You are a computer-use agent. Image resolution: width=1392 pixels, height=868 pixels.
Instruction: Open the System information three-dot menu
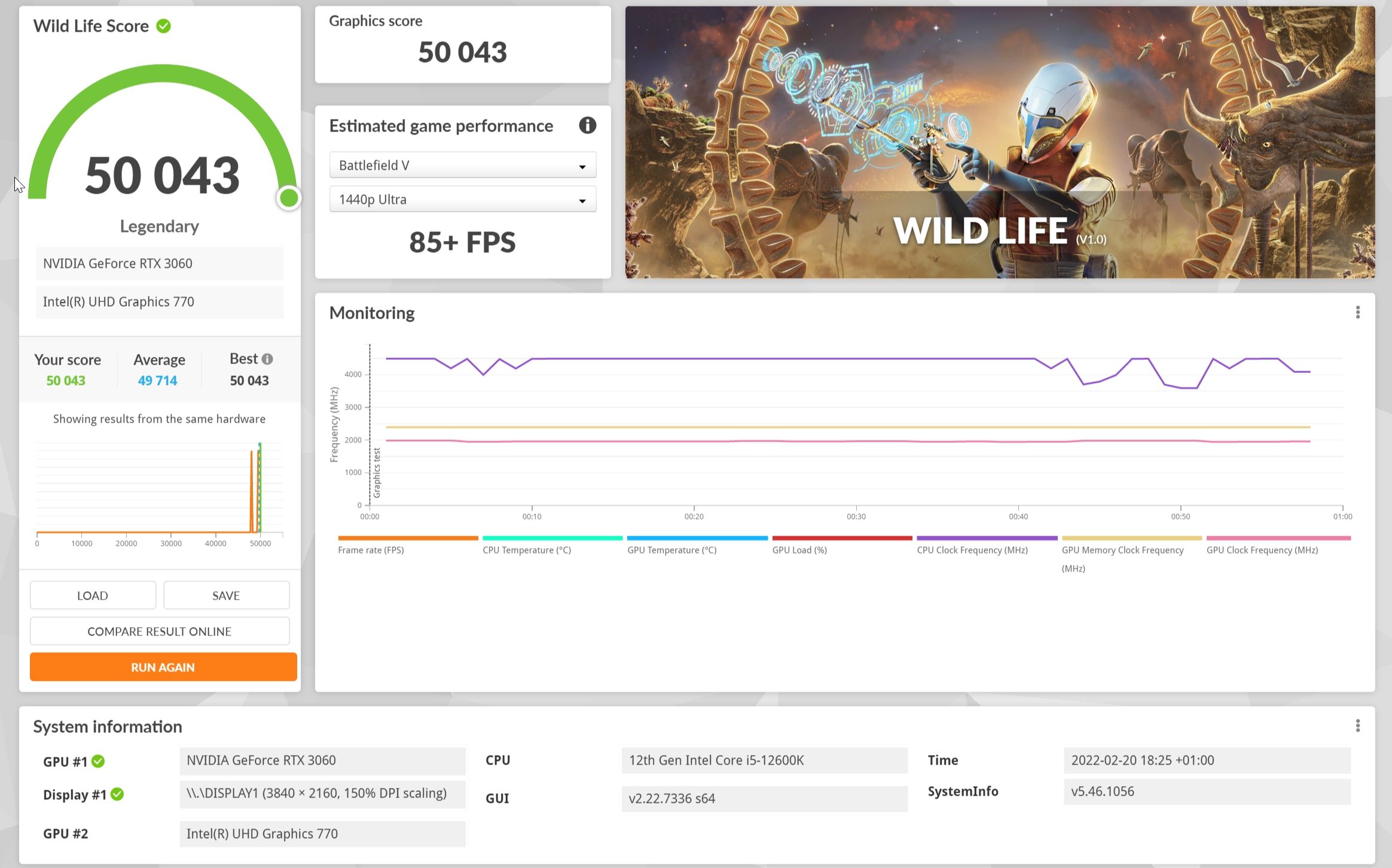(x=1357, y=726)
